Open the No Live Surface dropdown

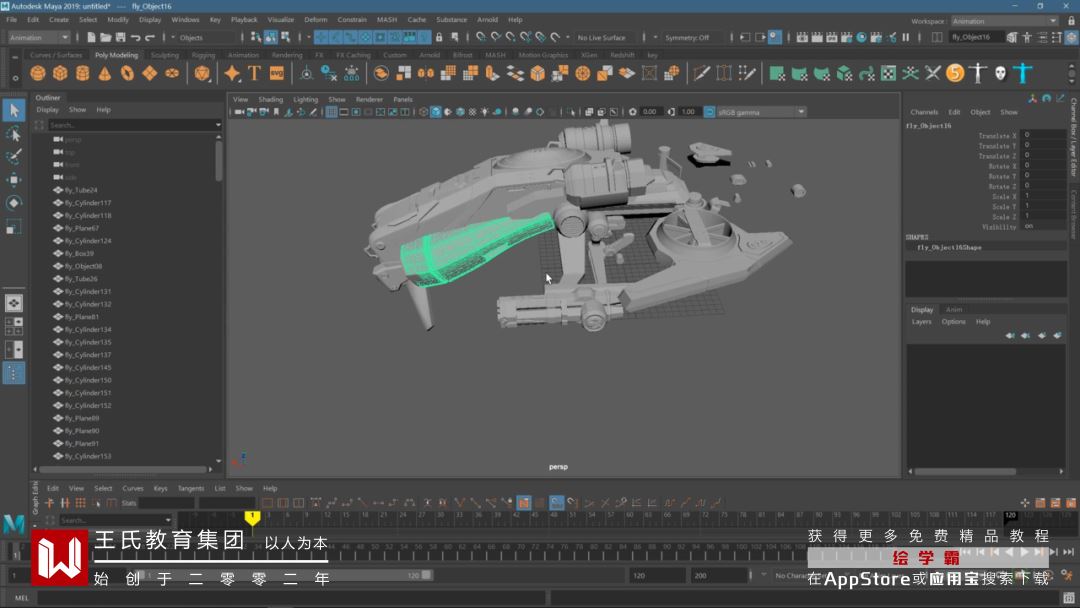pyautogui.click(x=601, y=37)
